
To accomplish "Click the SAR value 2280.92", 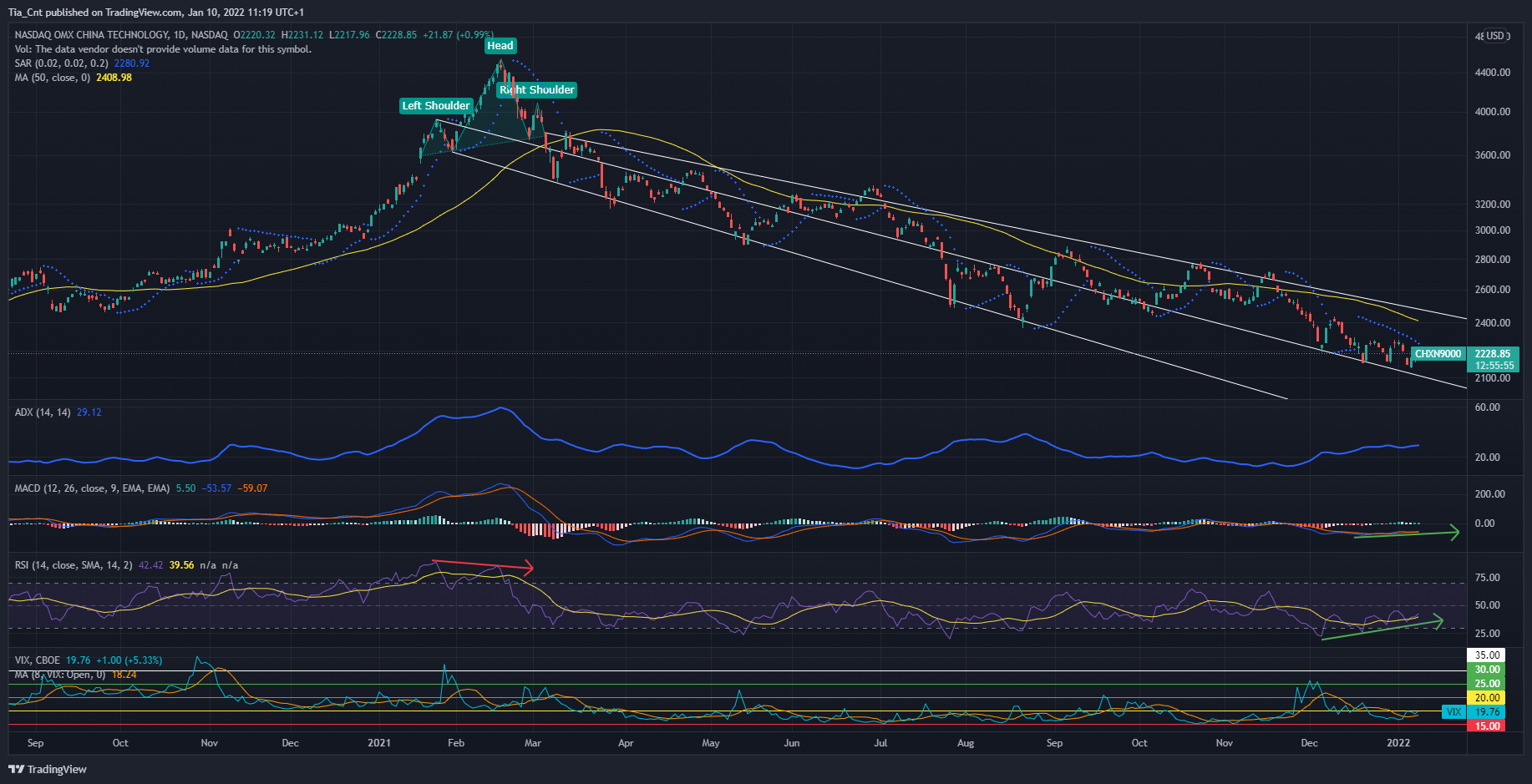I will [132, 63].
